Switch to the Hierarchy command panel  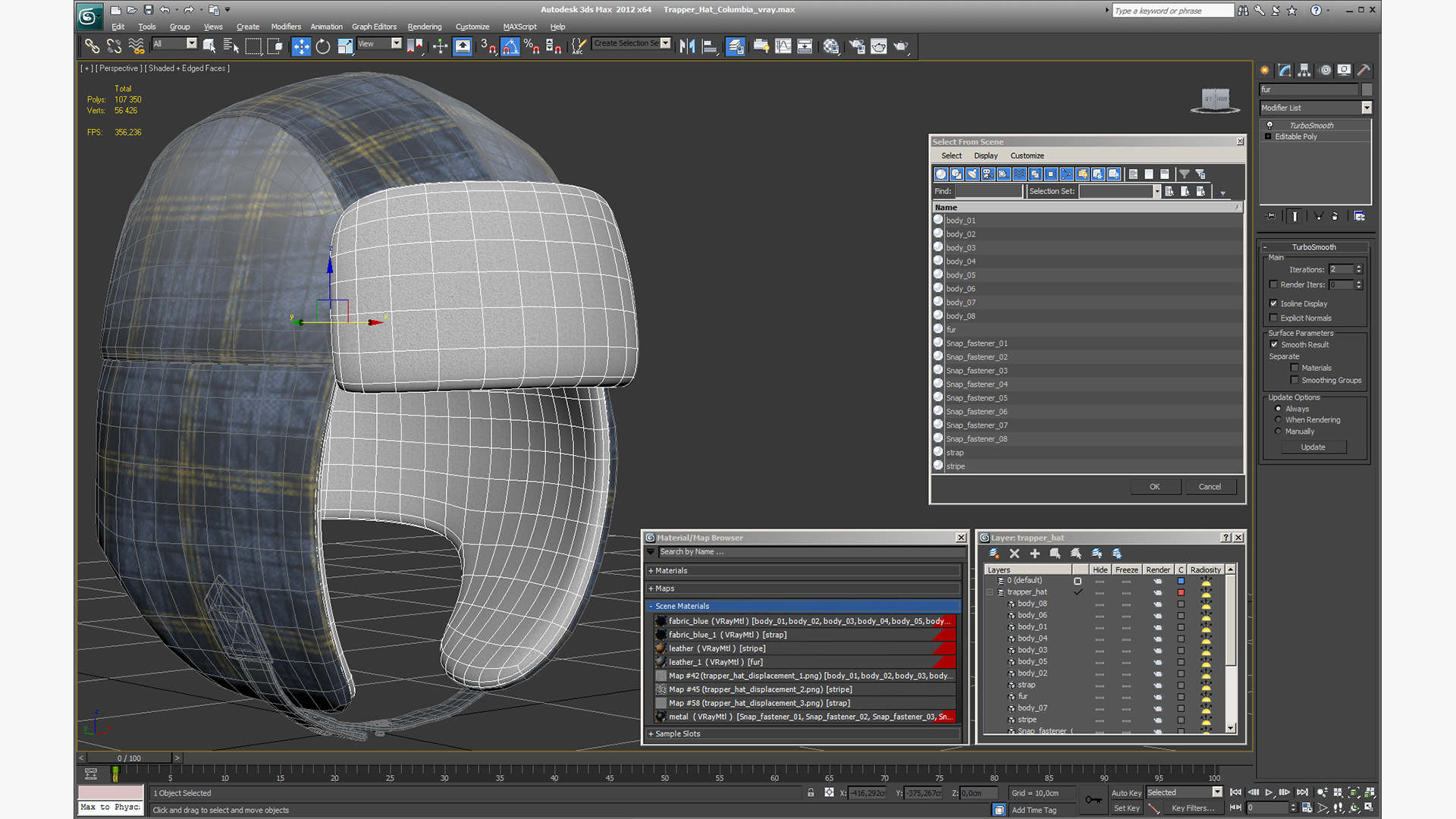pyautogui.click(x=1304, y=70)
